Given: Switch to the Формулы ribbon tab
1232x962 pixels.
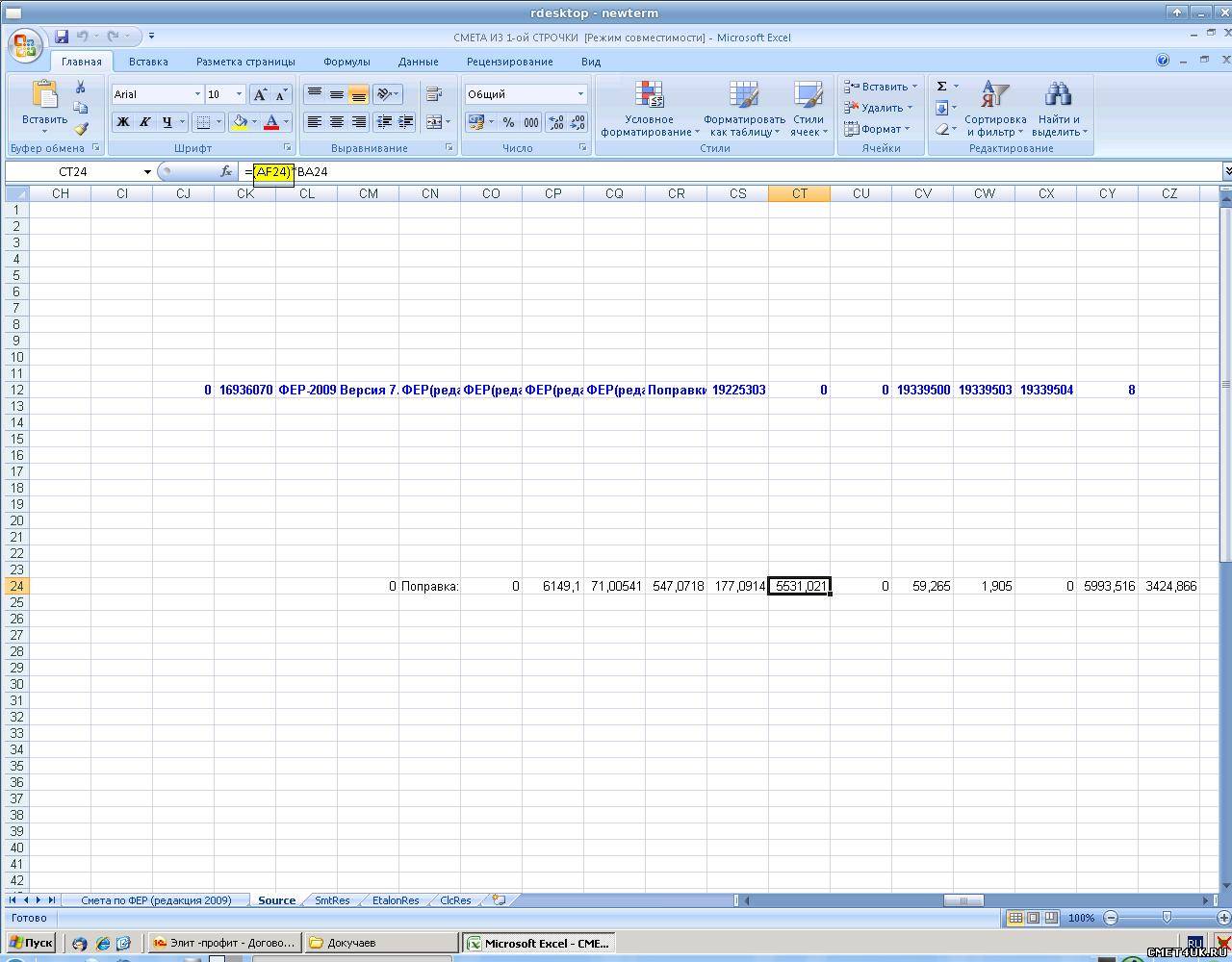Looking at the screenshot, I should pyautogui.click(x=346, y=62).
